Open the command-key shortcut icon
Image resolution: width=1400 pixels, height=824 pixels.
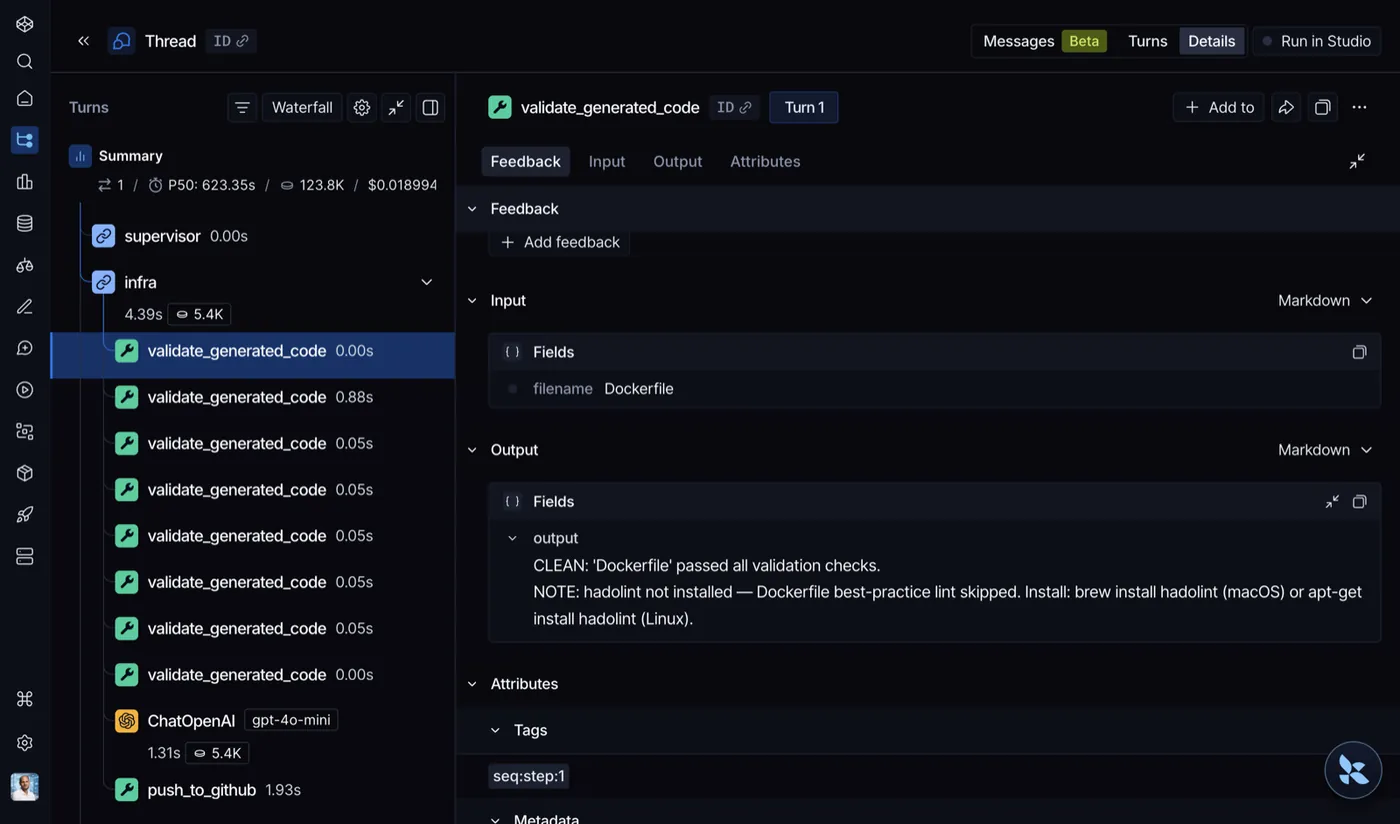25,700
